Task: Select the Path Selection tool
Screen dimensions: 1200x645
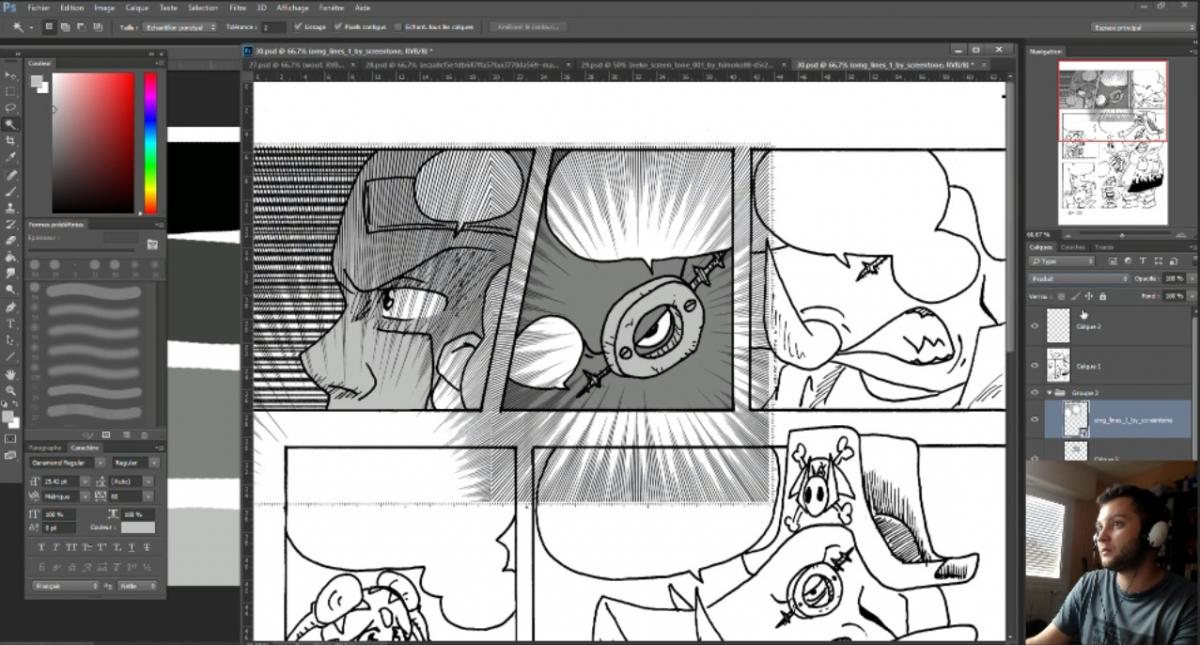Action: (11, 340)
